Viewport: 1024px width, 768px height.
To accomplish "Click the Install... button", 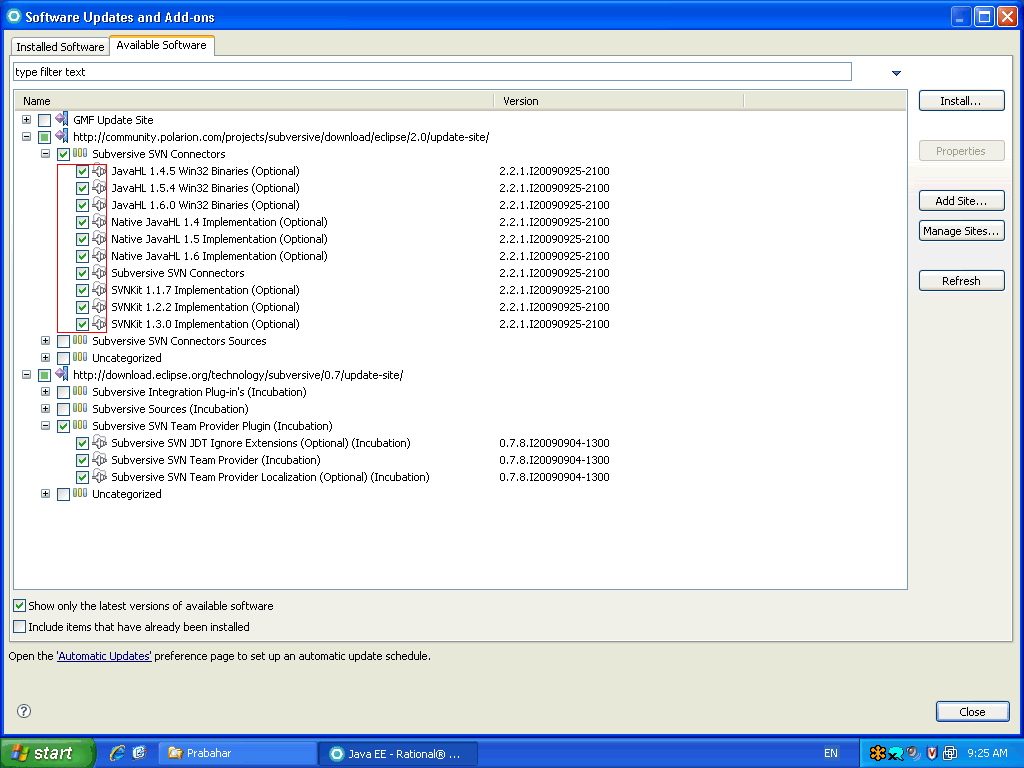I will tap(961, 101).
